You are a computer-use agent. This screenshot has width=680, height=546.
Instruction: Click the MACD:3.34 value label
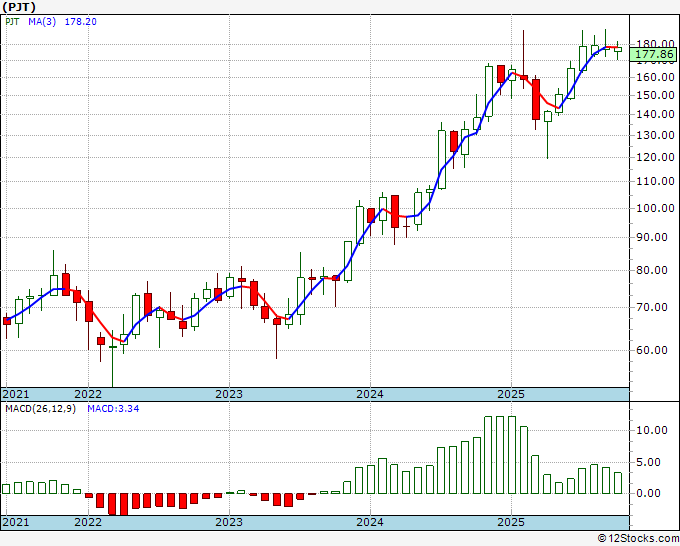tap(113, 409)
